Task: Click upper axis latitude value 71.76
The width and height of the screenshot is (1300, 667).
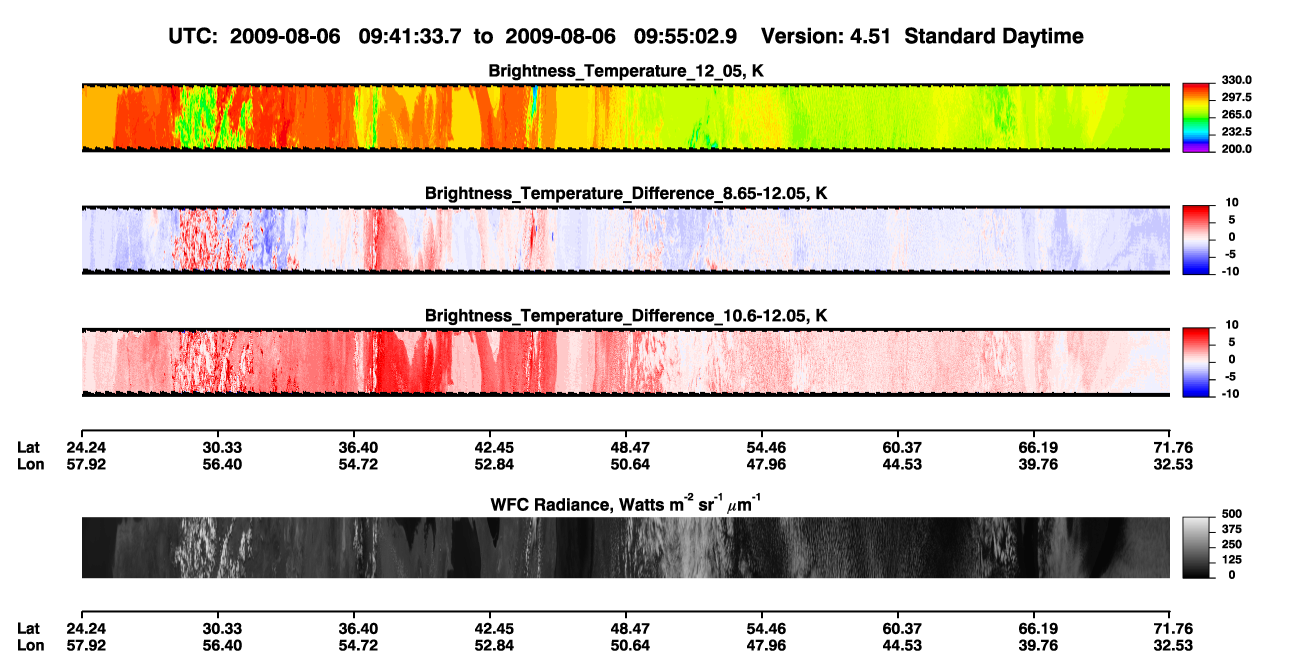Action: pos(1174,447)
